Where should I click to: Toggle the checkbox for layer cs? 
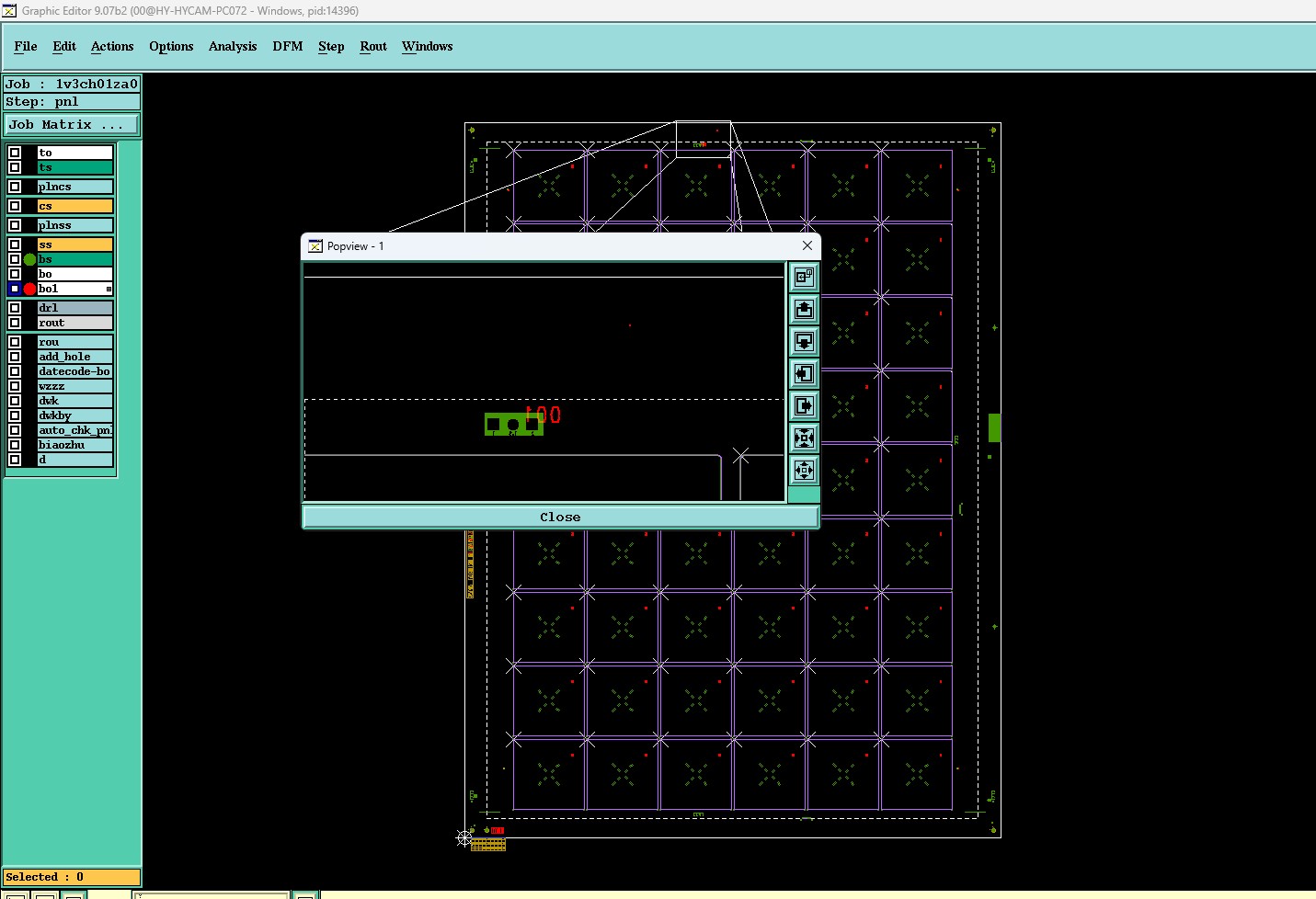15,206
